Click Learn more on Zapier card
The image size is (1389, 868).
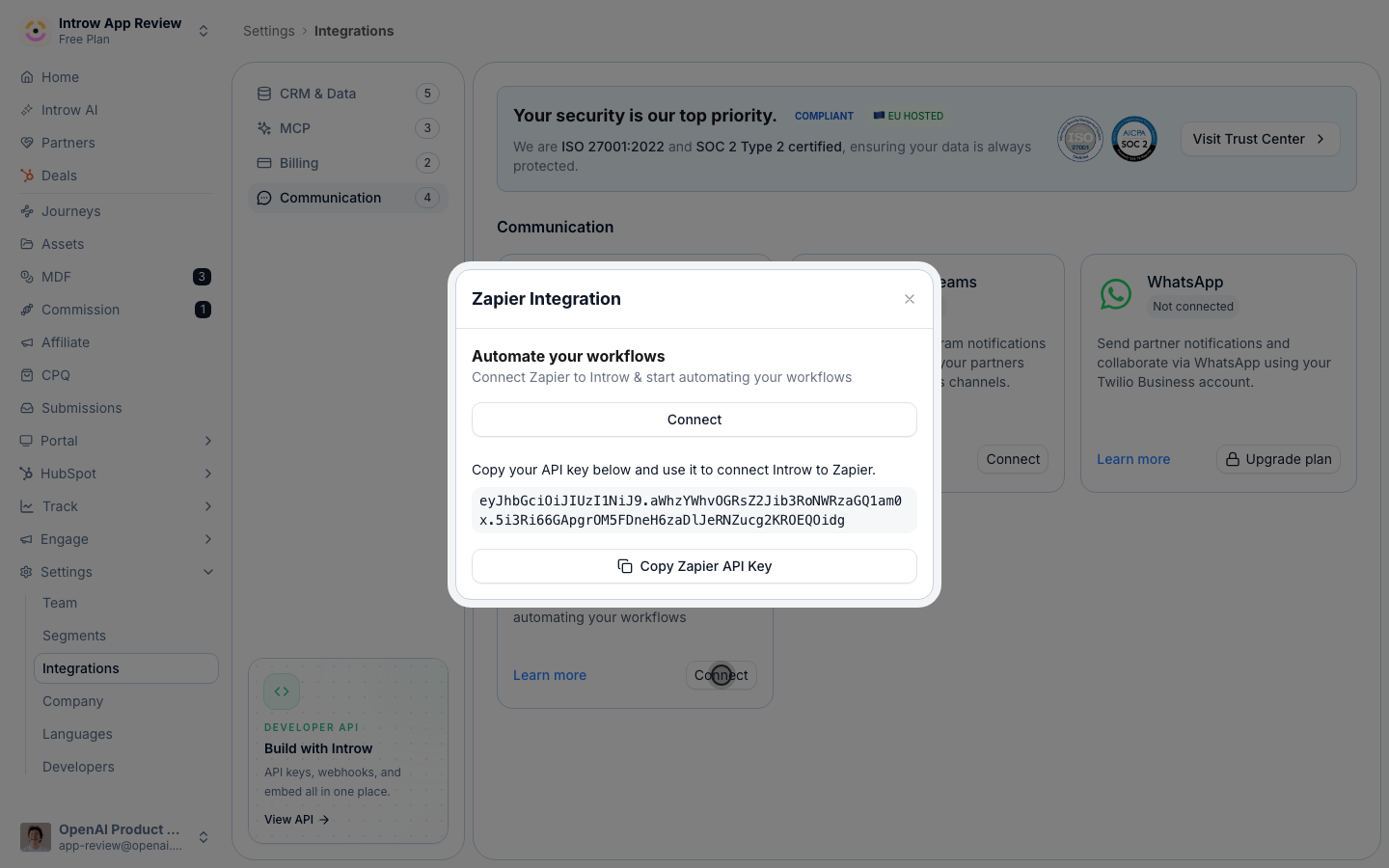(x=550, y=675)
